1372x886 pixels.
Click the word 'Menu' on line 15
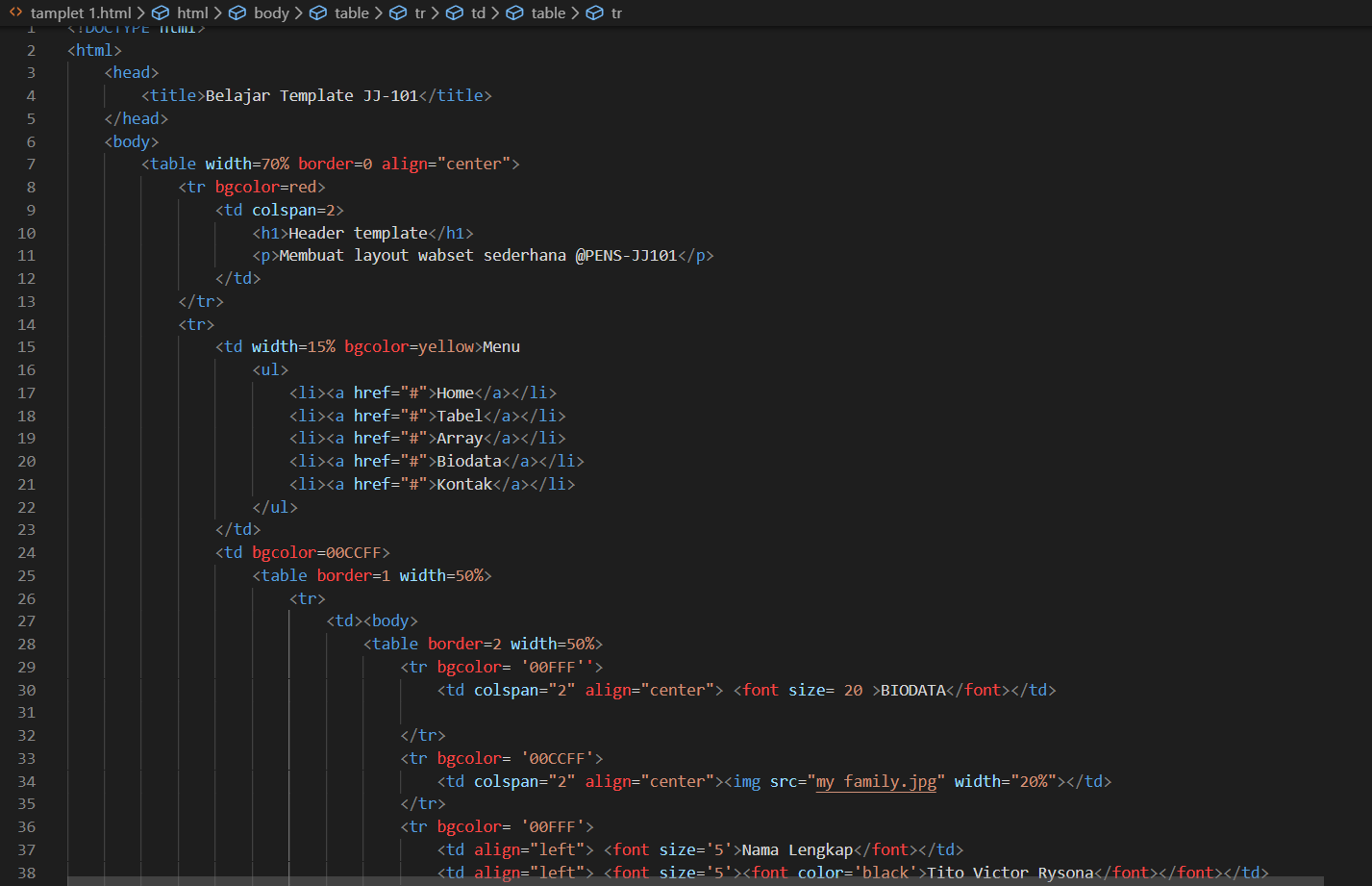501,347
